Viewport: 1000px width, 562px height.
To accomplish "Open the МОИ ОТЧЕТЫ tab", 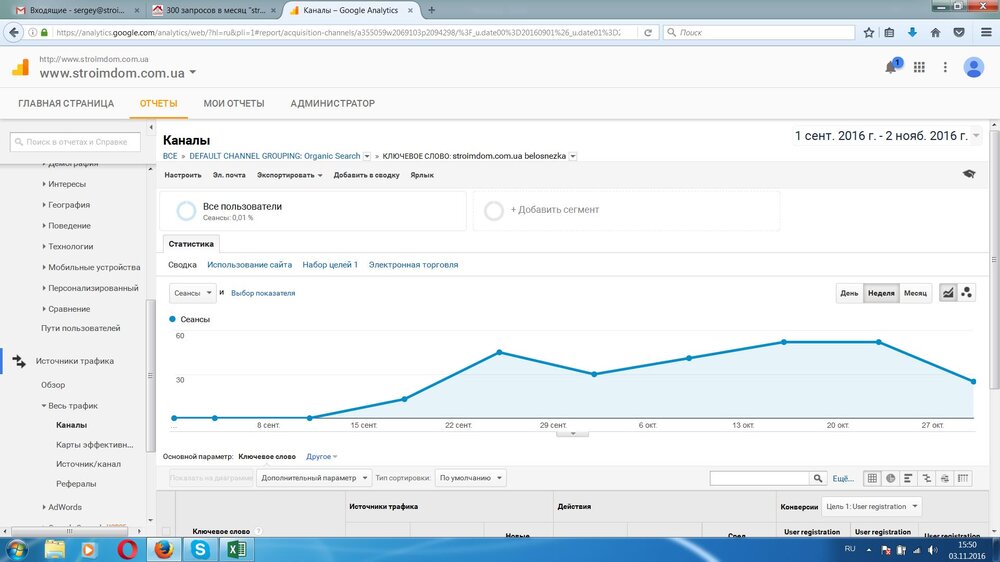I will coord(234,103).
